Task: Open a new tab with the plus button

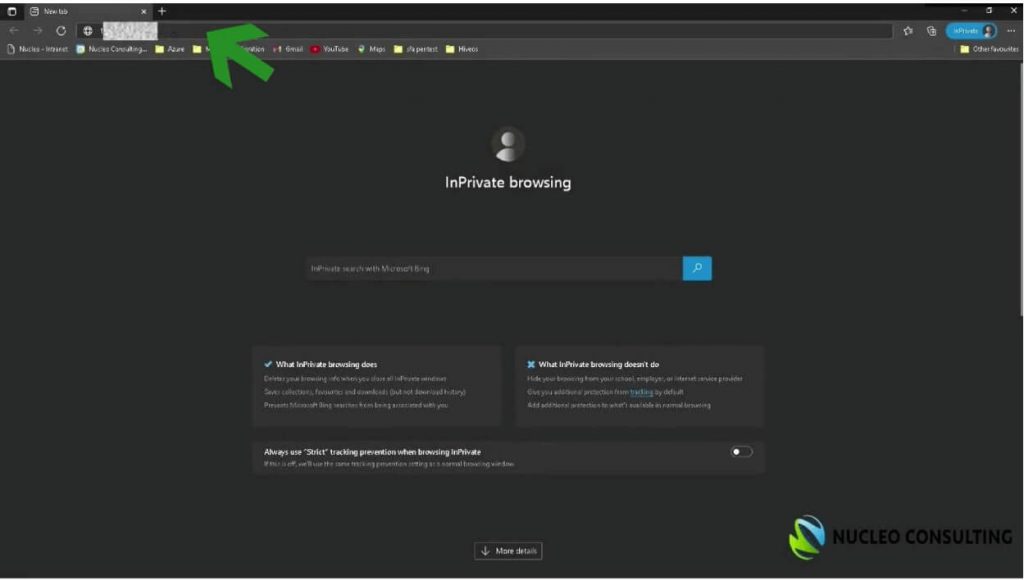Action: point(162,11)
